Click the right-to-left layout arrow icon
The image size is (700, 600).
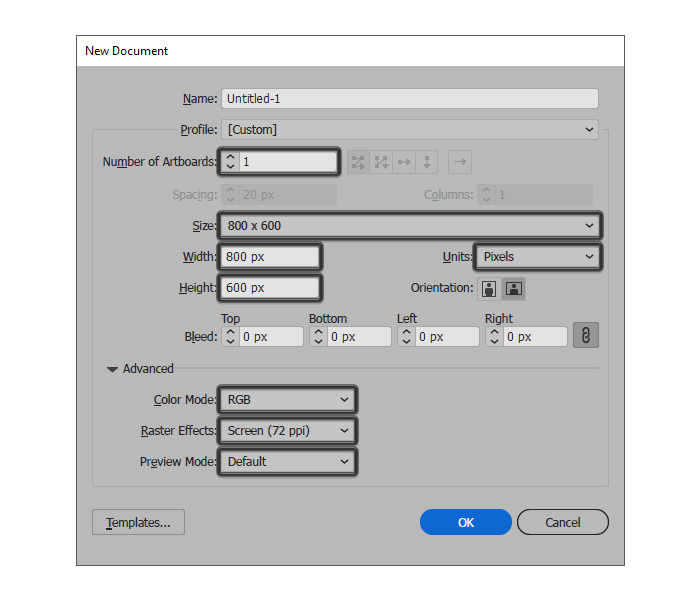[460, 162]
